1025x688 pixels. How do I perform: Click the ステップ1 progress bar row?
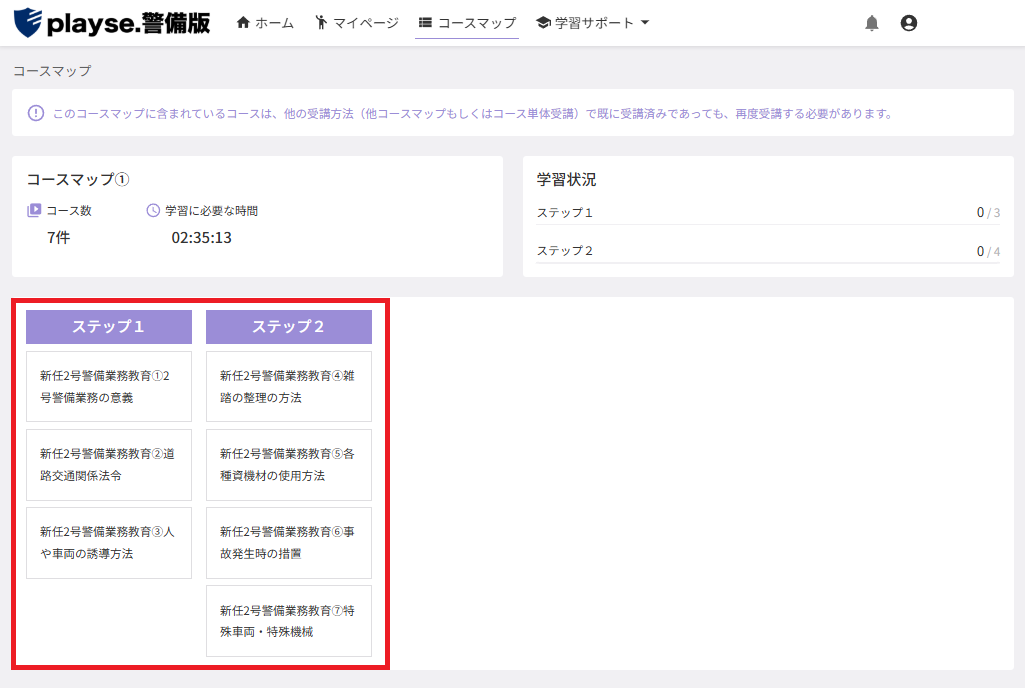point(768,215)
